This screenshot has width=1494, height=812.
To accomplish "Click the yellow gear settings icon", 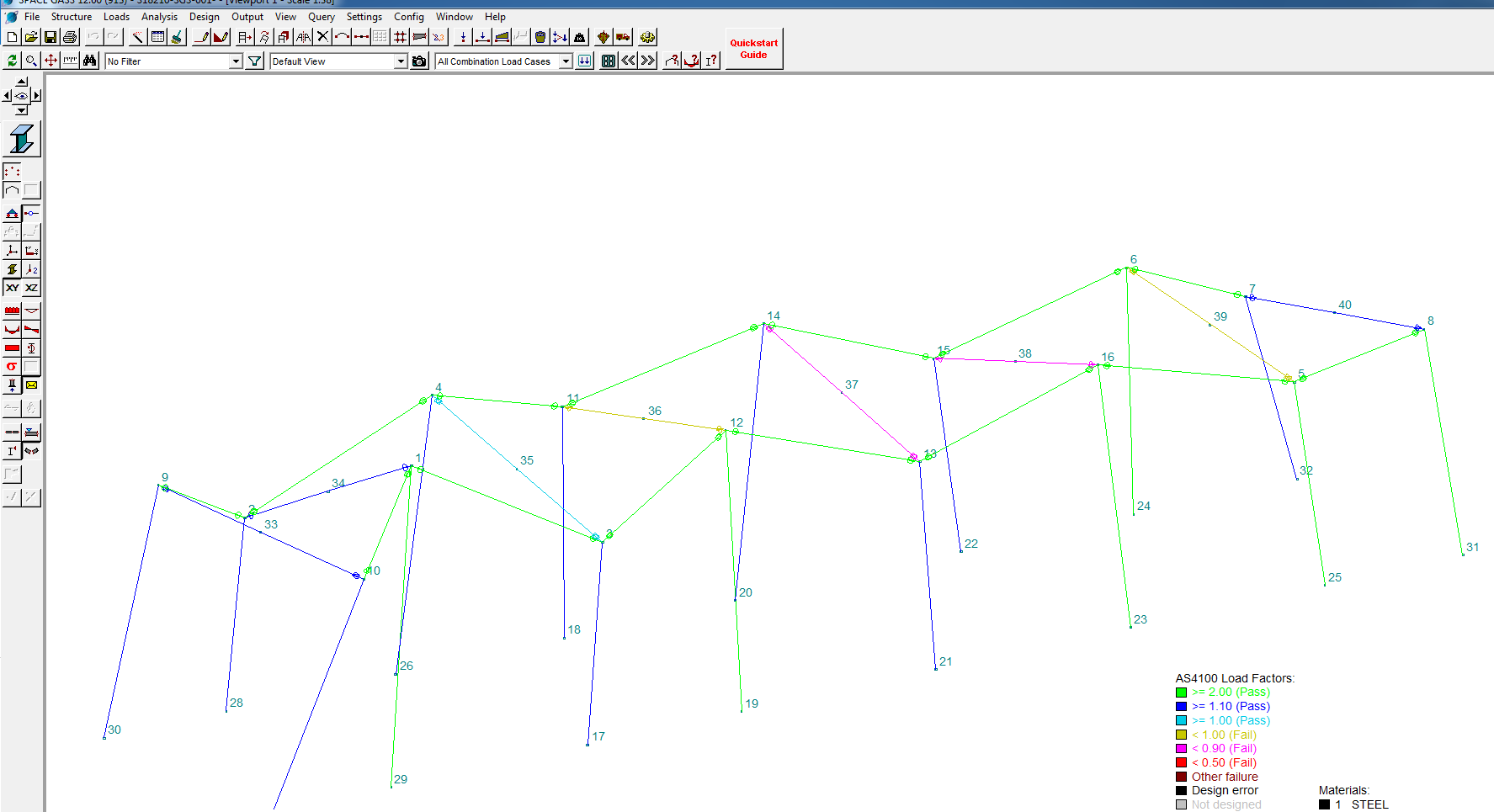I will coord(647,37).
